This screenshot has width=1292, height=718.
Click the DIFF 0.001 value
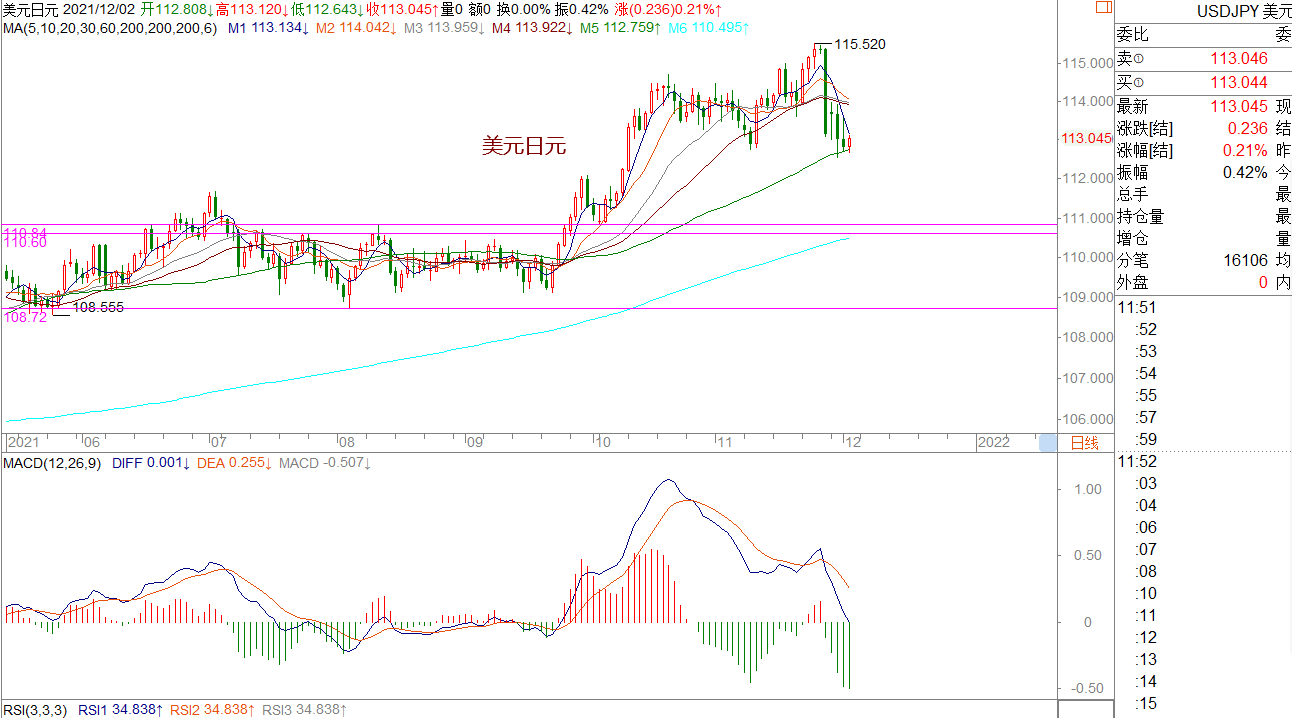click(x=153, y=464)
